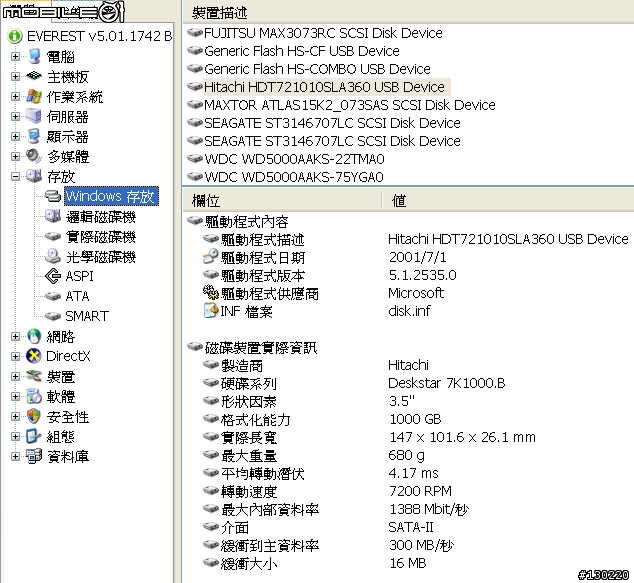634x583 pixels.
Task: Expand the 多媒體 tree node
Action: [15, 156]
